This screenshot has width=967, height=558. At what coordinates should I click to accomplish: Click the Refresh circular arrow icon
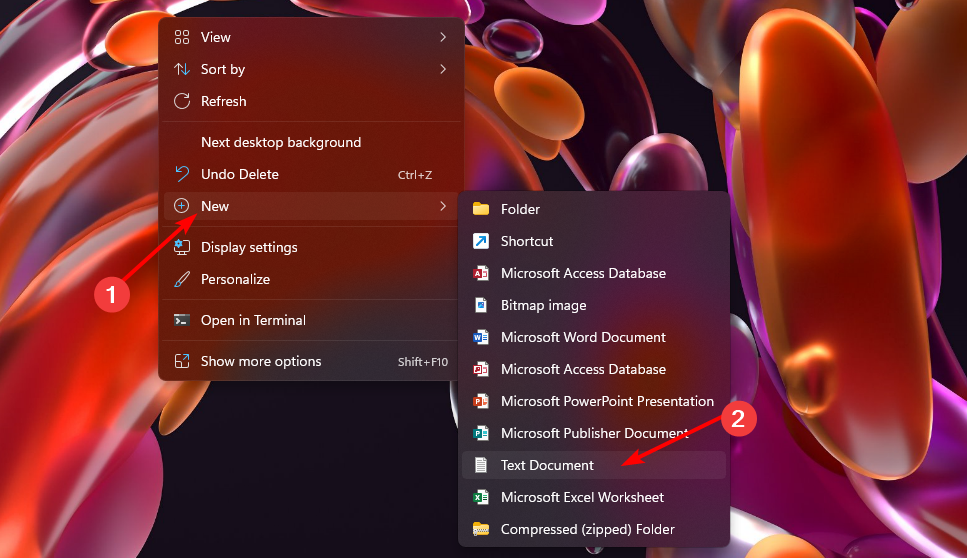182,101
